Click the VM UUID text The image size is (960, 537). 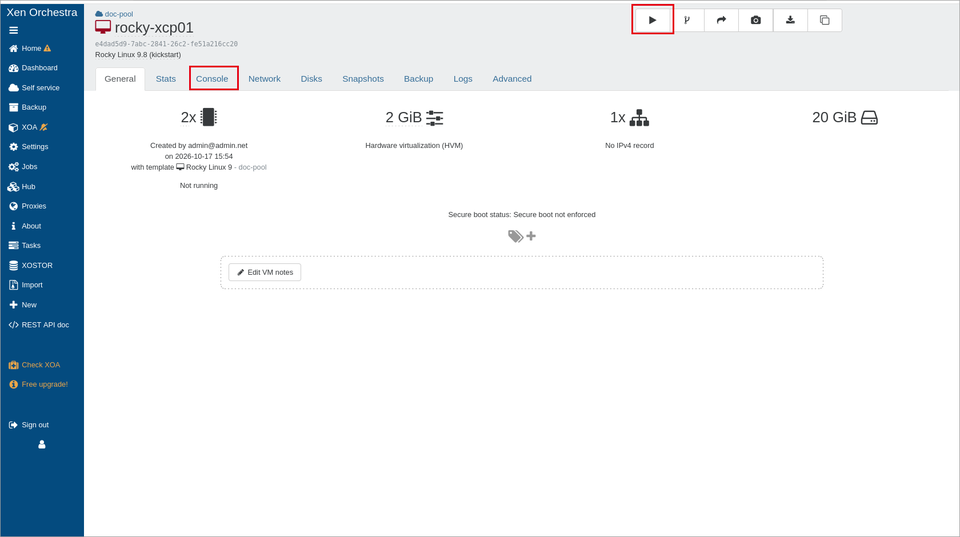[166, 44]
